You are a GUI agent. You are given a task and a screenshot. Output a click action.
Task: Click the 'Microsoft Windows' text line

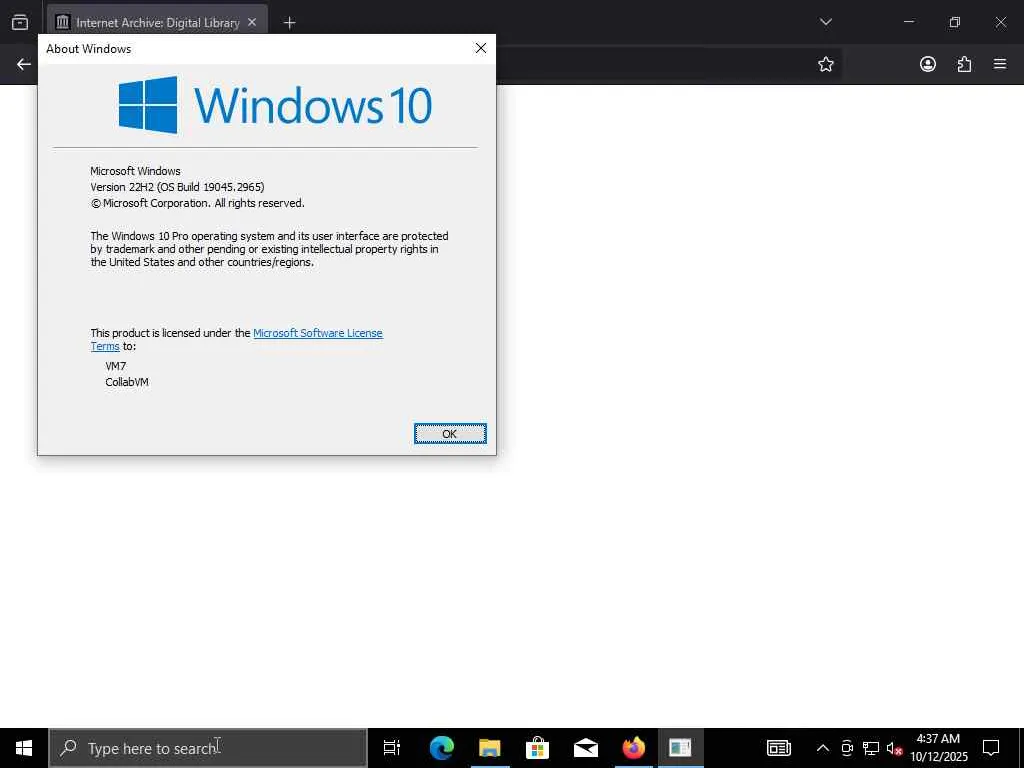pyautogui.click(x=135, y=171)
